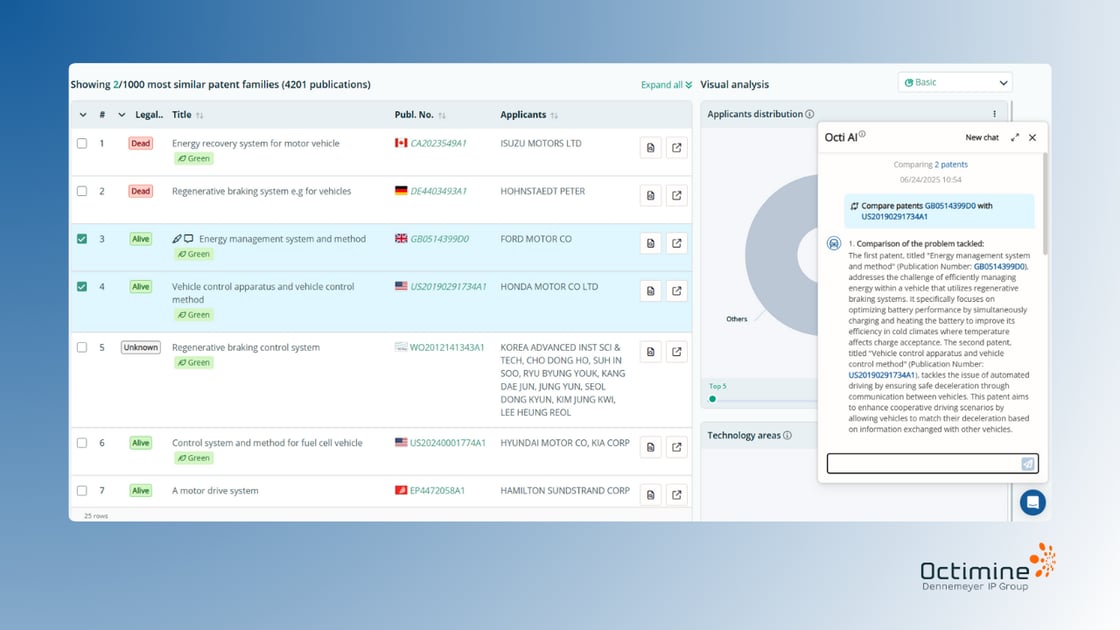The height and width of the screenshot is (630, 1120).
Task: Open patent link US20240001774A1
Action: coord(447,443)
